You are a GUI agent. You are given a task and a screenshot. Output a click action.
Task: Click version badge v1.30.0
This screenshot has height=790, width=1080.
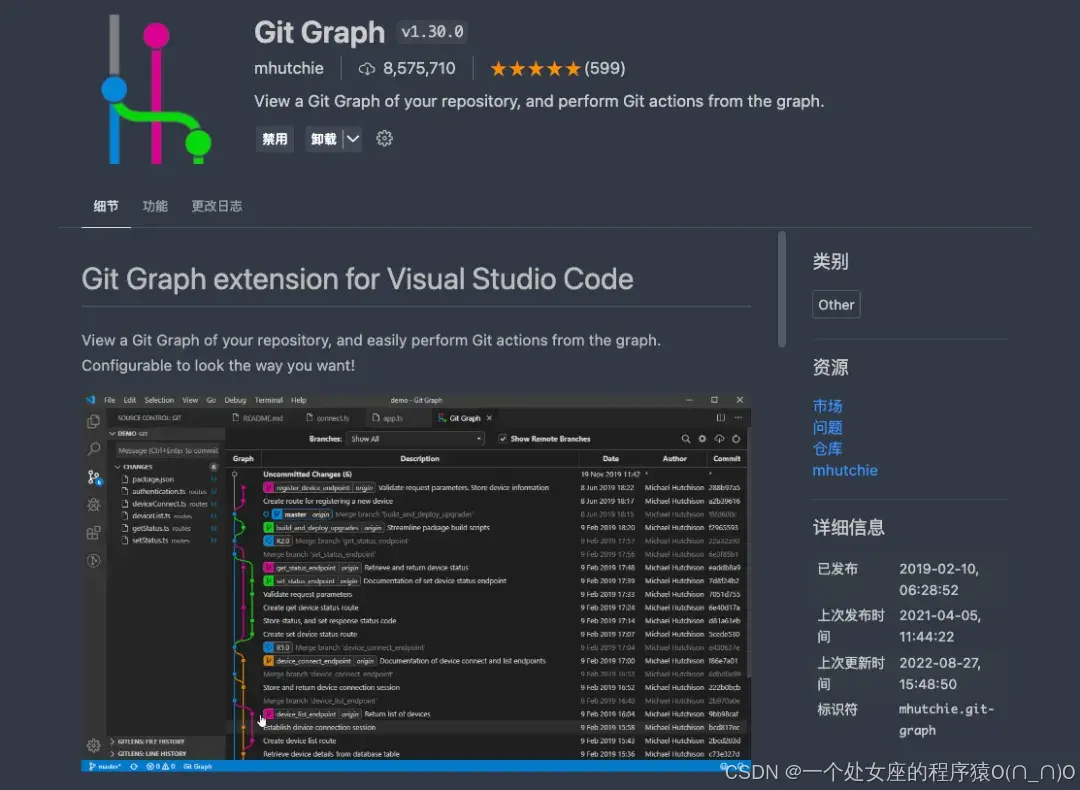[433, 32]
